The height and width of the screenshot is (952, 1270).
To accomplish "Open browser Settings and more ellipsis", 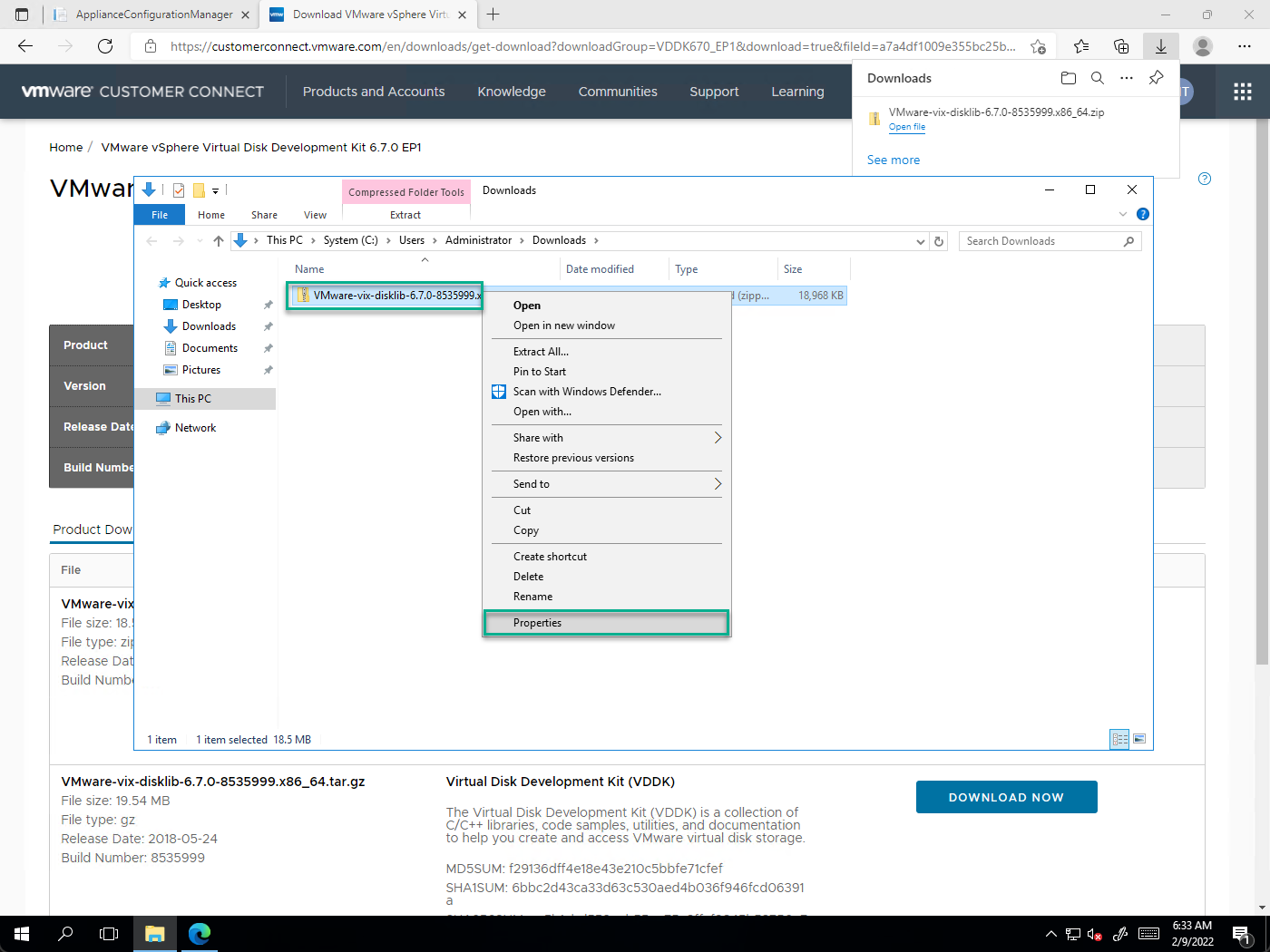I will pyautogui.click(x=1245, y=46).
